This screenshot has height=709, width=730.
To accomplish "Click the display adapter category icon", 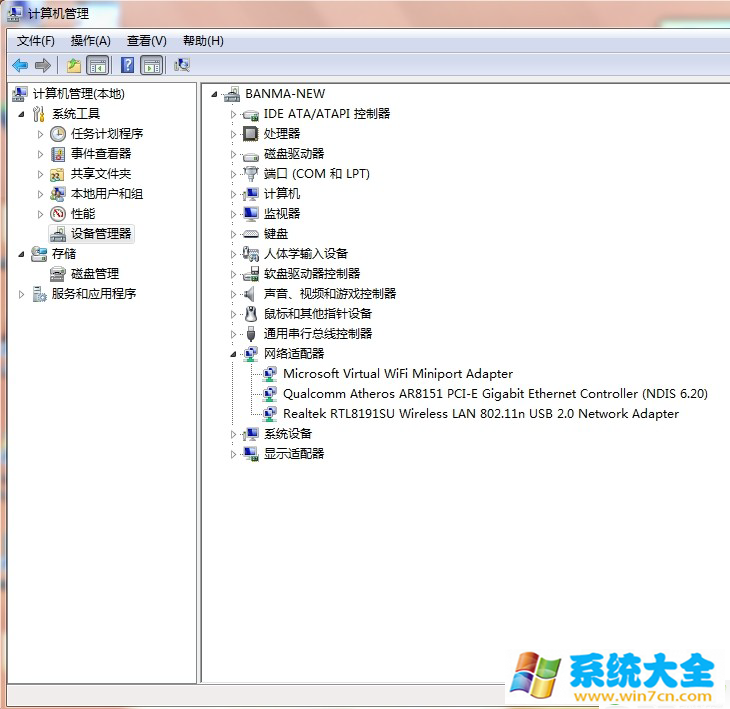I will (250, 453).
